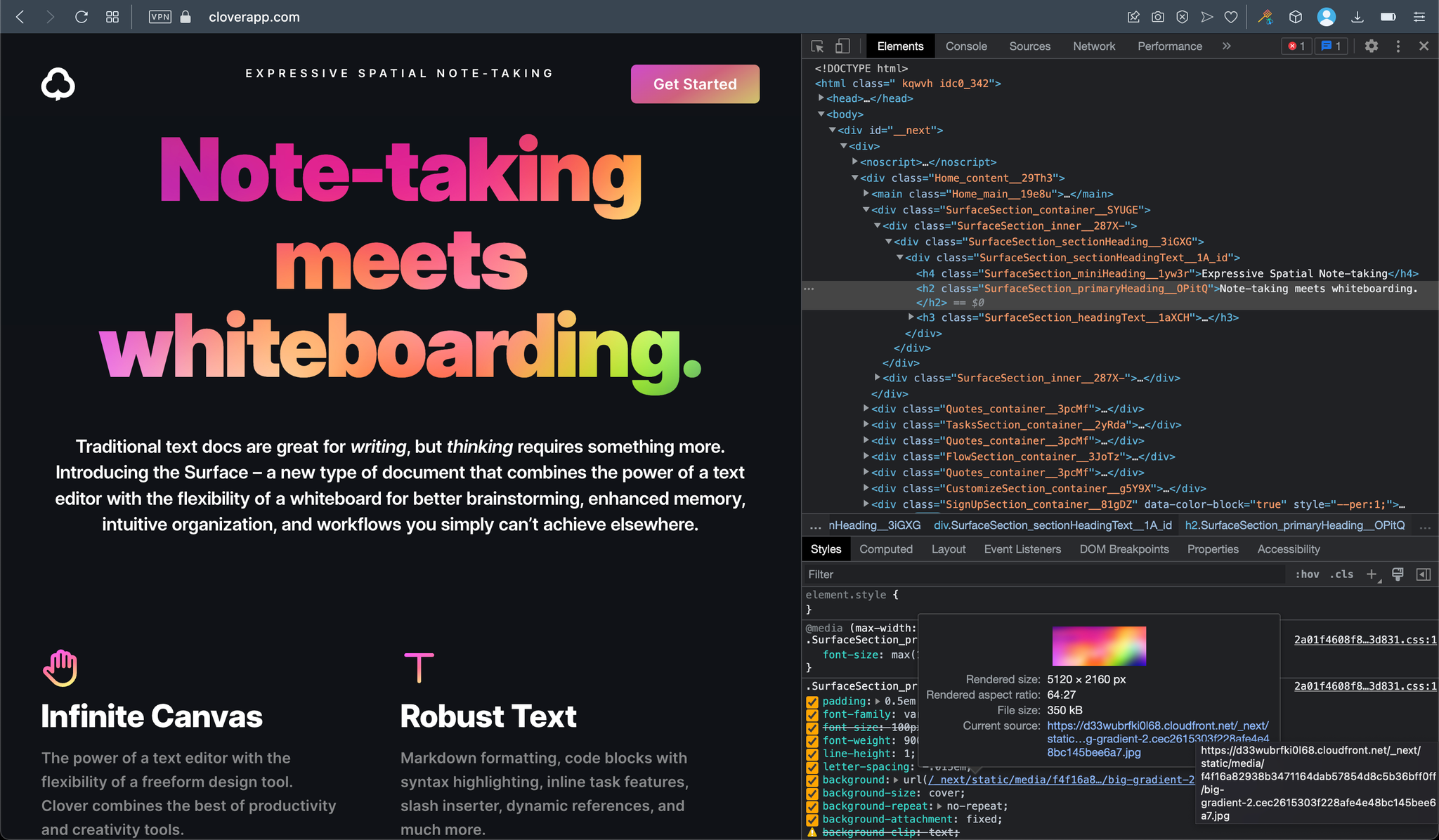Click the Clover logo

(58, 84)
